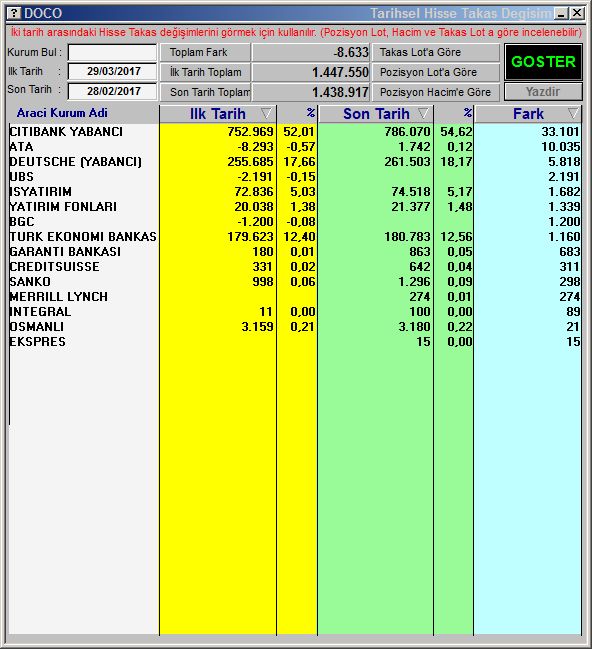Select the CITIBANK YABANCI row
Screen dimensions: 592x649
tap(295, 132)
